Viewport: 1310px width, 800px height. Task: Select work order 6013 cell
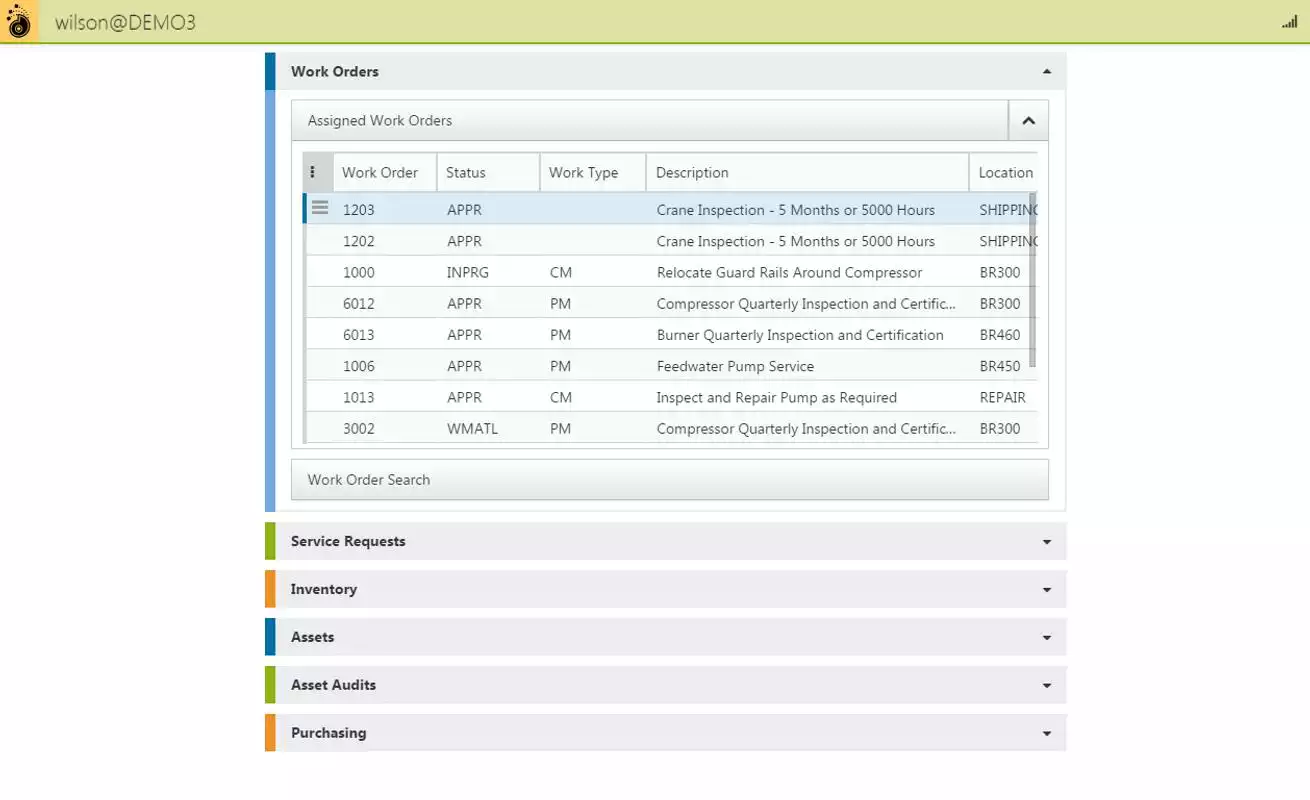358,335
